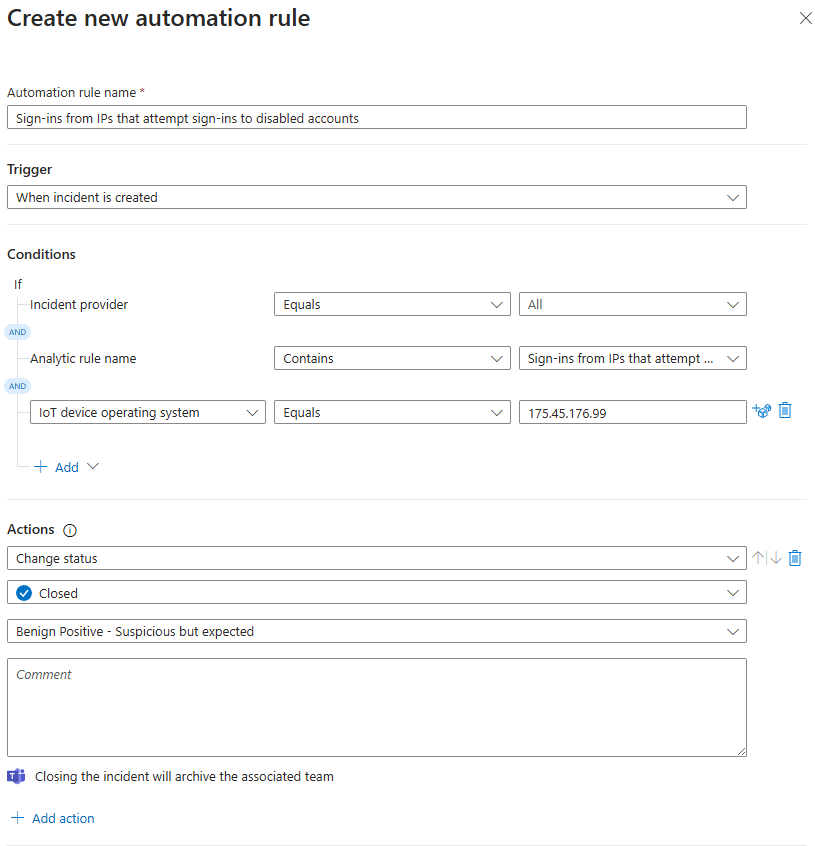Viewport: 815px width, 846px height.
Task: Move the Change status action down
Action: (775, 558)
